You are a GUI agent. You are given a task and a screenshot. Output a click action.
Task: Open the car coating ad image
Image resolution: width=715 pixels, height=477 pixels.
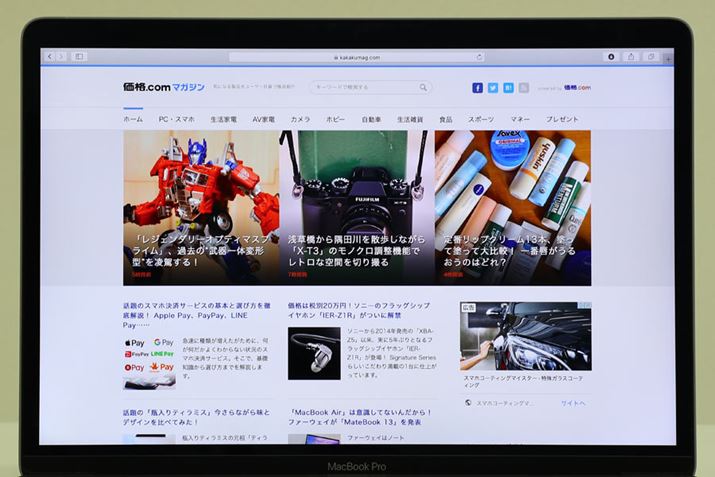526,336
